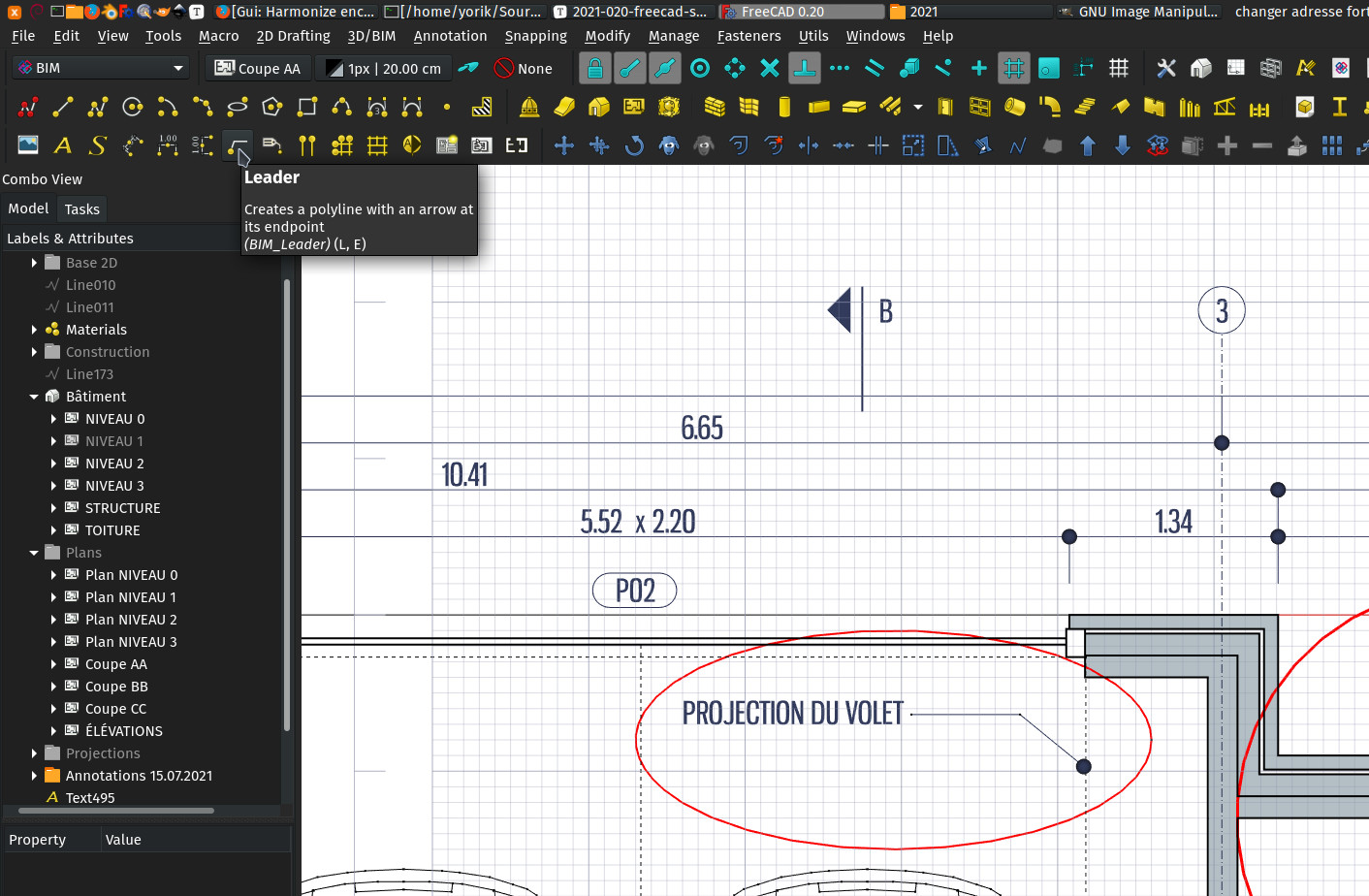Select Text495 in the model tree
This screenshot has width=1369, height=896.
pos(92,797)
